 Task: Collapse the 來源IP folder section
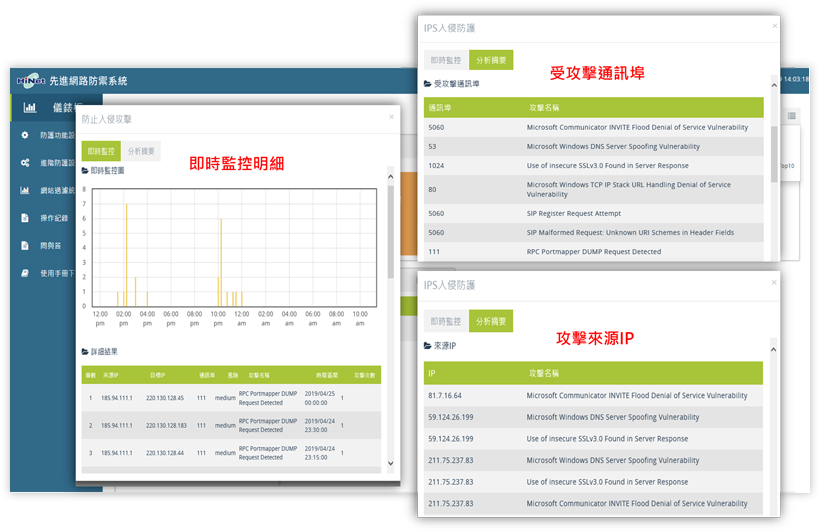[440, 346]
